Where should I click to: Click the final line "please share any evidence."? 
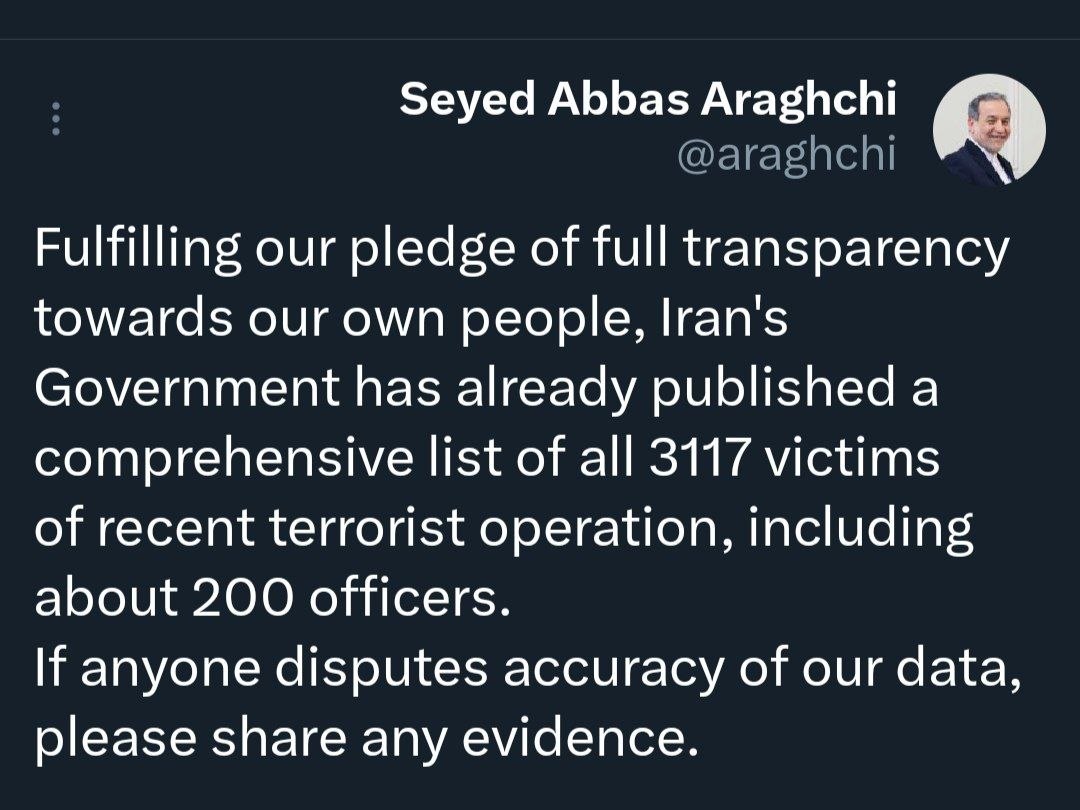click(364, 738)
